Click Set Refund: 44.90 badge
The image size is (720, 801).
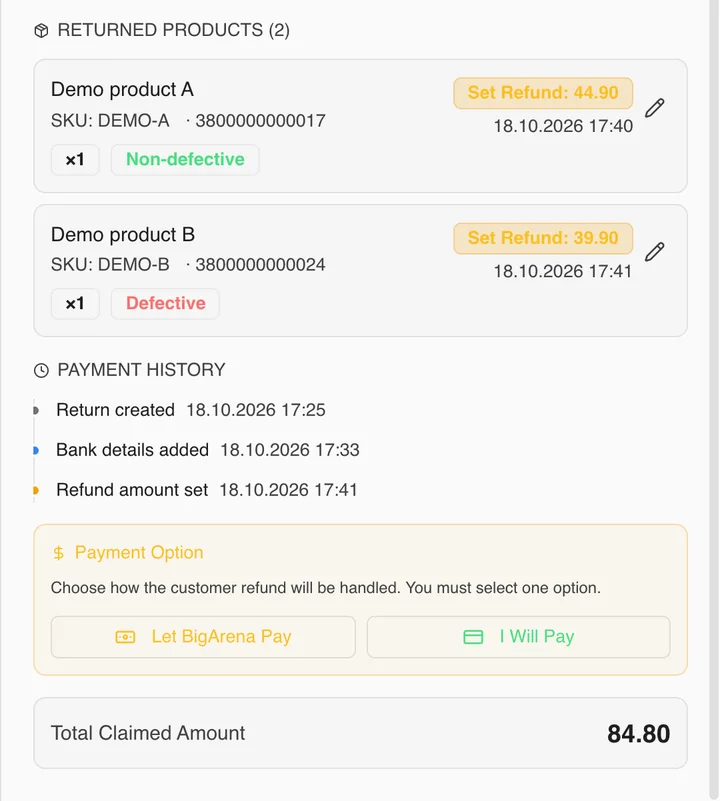point(543,93)
